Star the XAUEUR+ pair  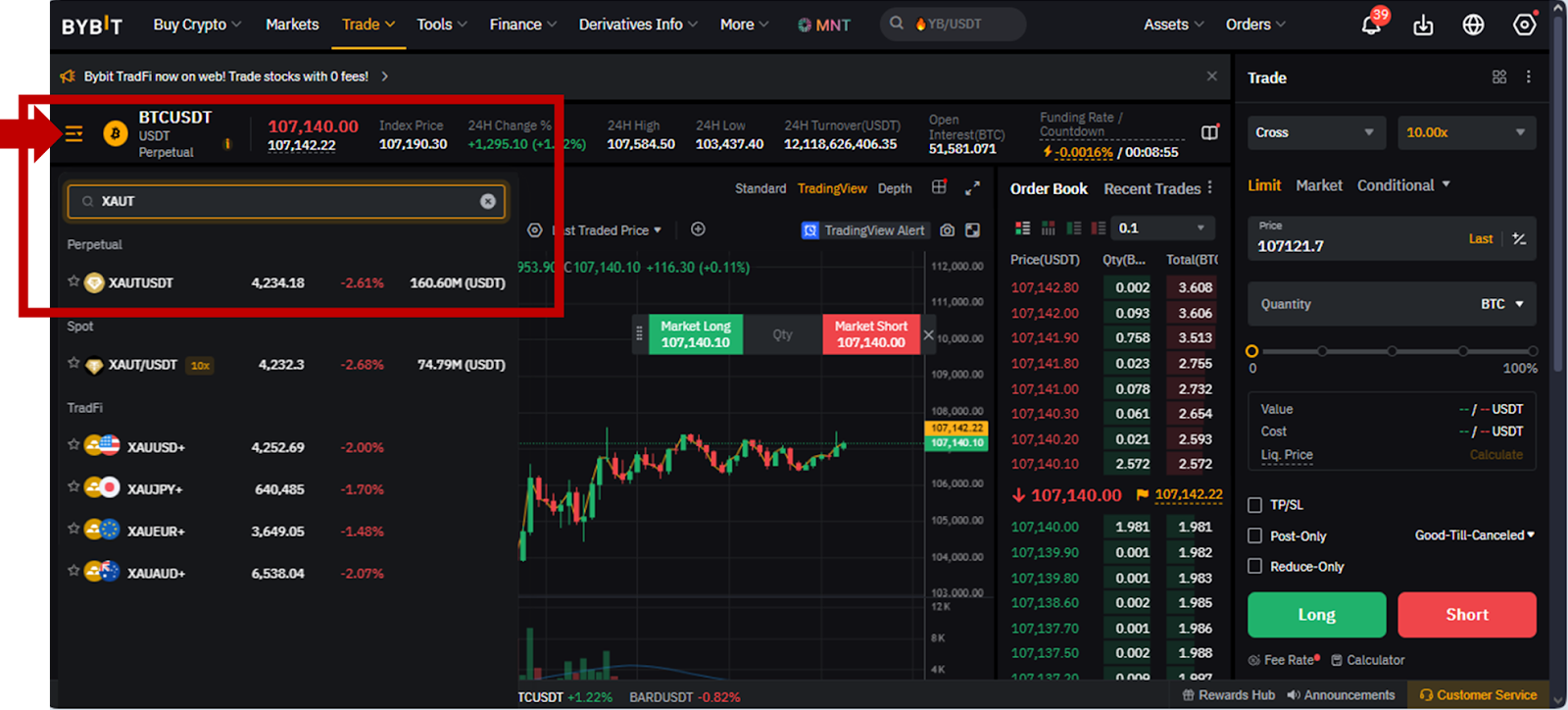[73, 530]
